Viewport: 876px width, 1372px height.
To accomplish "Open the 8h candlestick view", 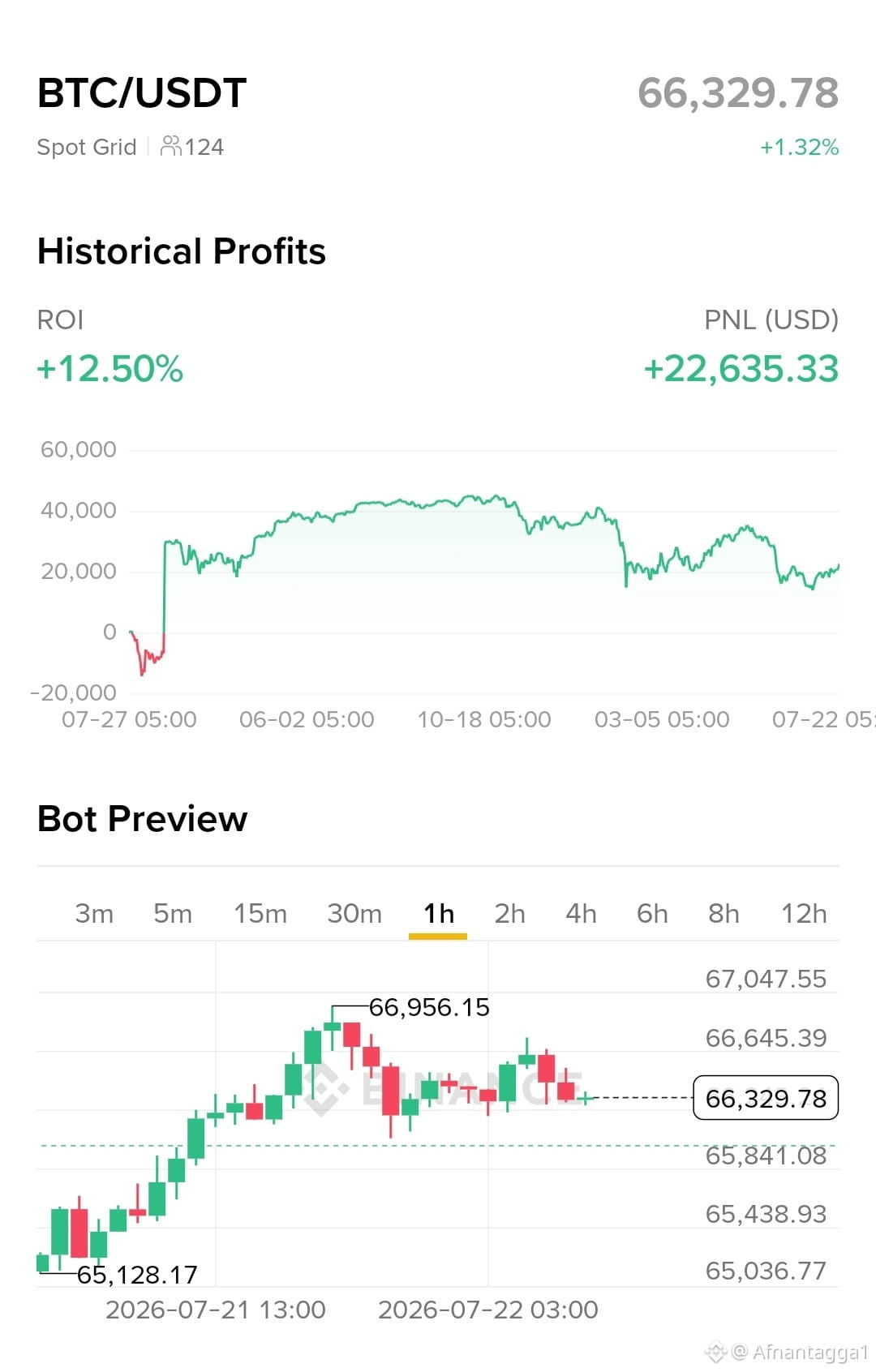I will (x=724, y=913).
